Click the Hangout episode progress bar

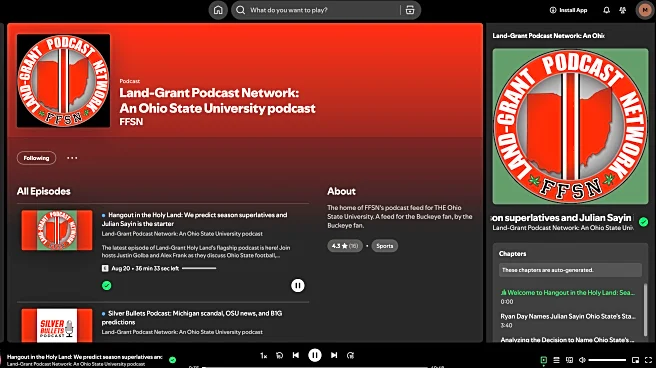[199, 268]
